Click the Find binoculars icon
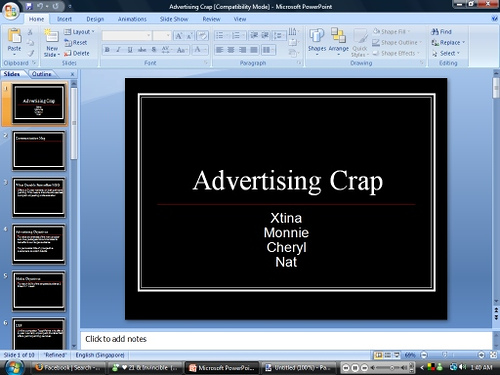 (435, 32)
